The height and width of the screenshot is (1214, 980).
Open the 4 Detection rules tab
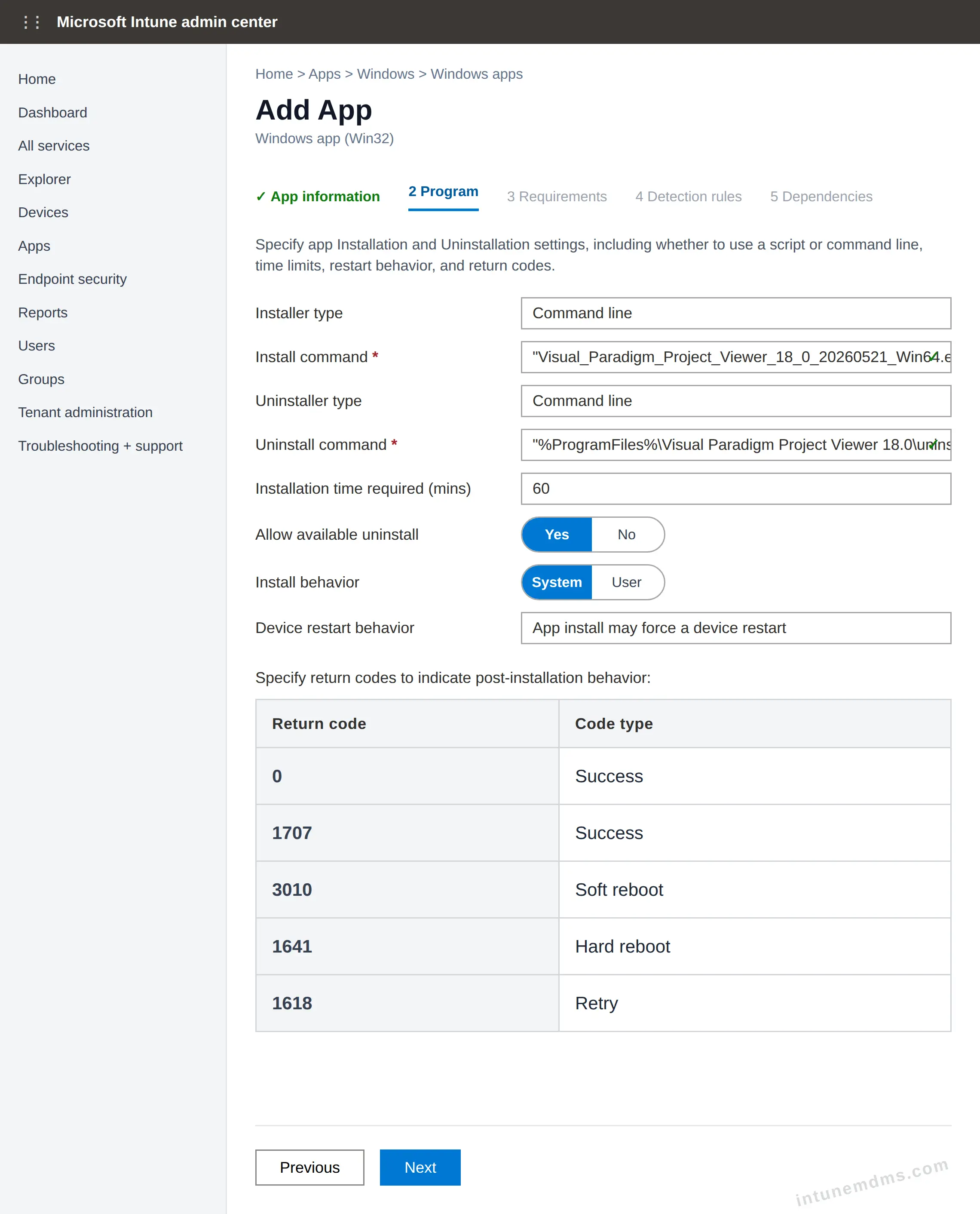pyautogui.click(x=688, y=197)
